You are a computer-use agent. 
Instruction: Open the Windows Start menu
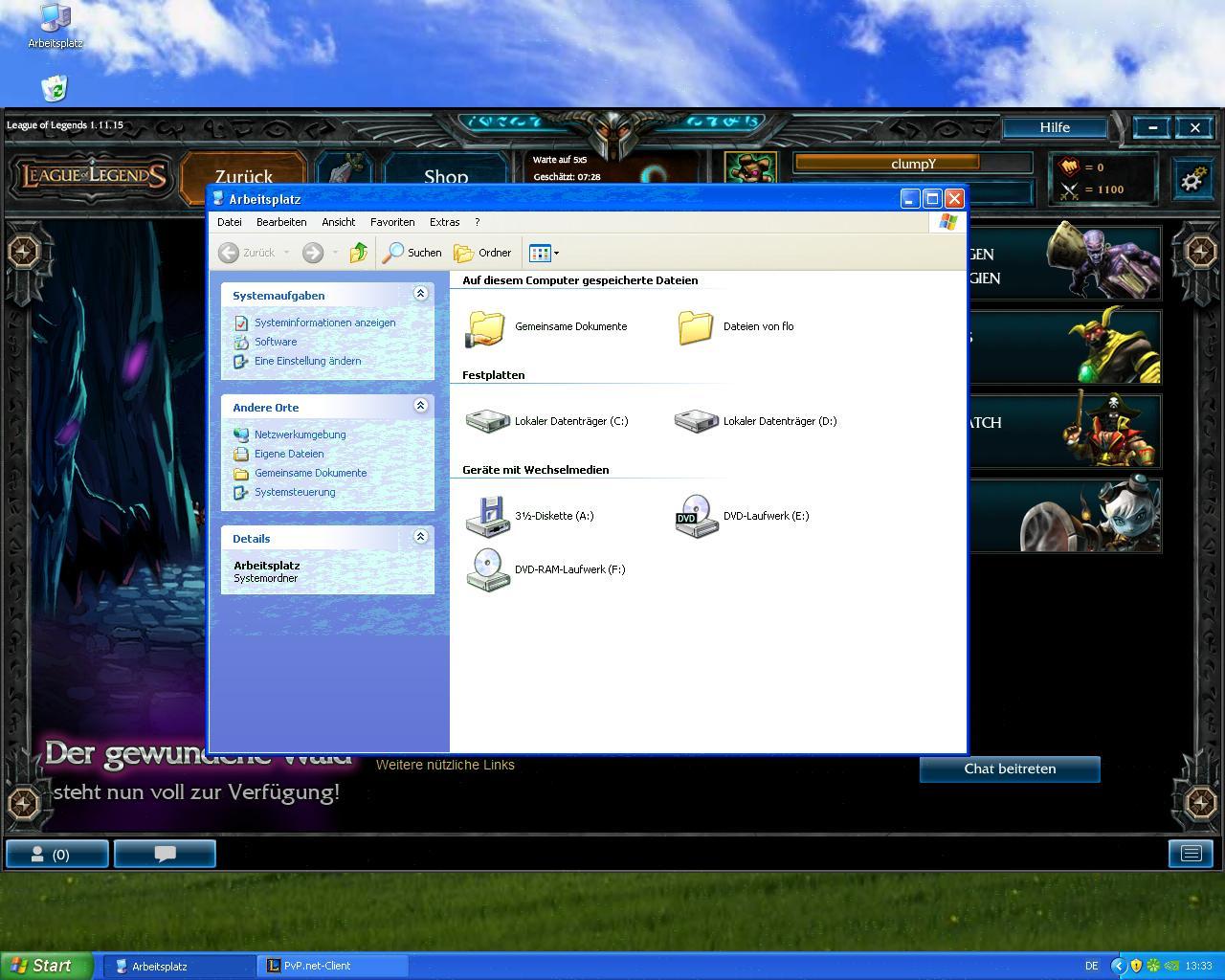pos(47,966)
